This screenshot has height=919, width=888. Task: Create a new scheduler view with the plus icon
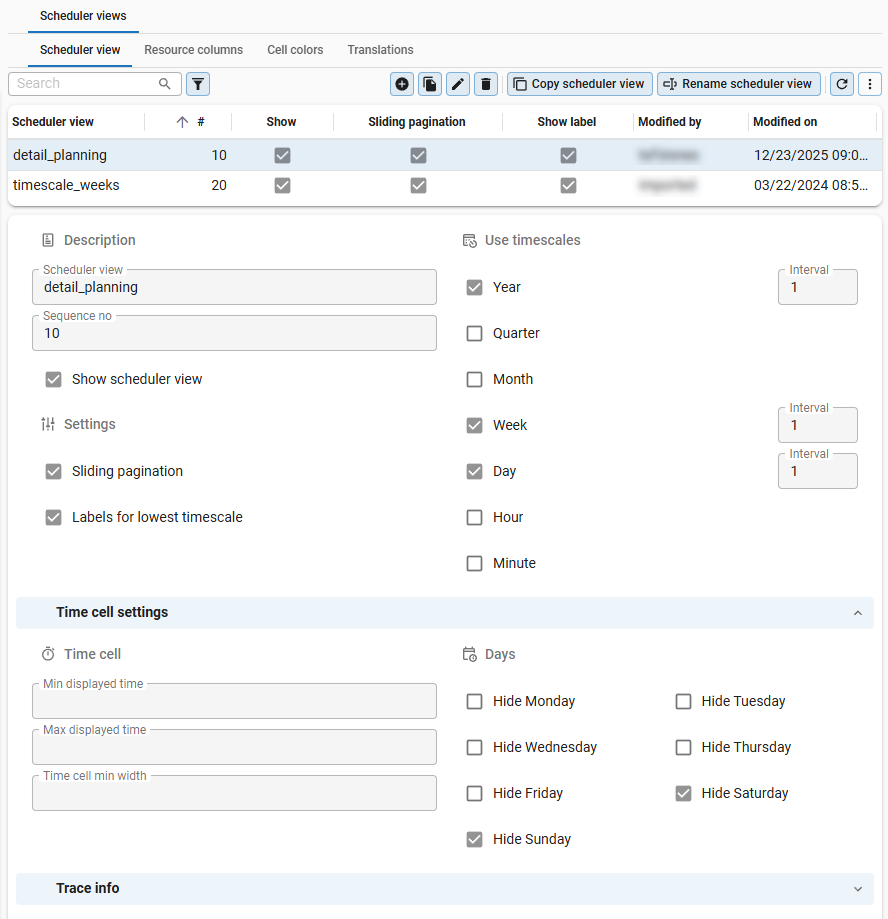(x=401, y=84)
